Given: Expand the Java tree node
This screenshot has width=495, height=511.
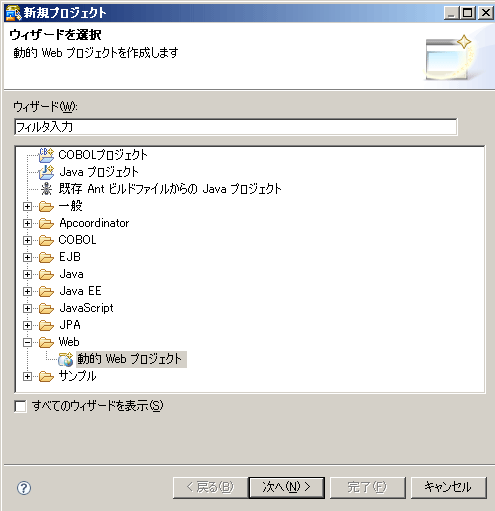Looking at the screenshot, I should (27, 275).
